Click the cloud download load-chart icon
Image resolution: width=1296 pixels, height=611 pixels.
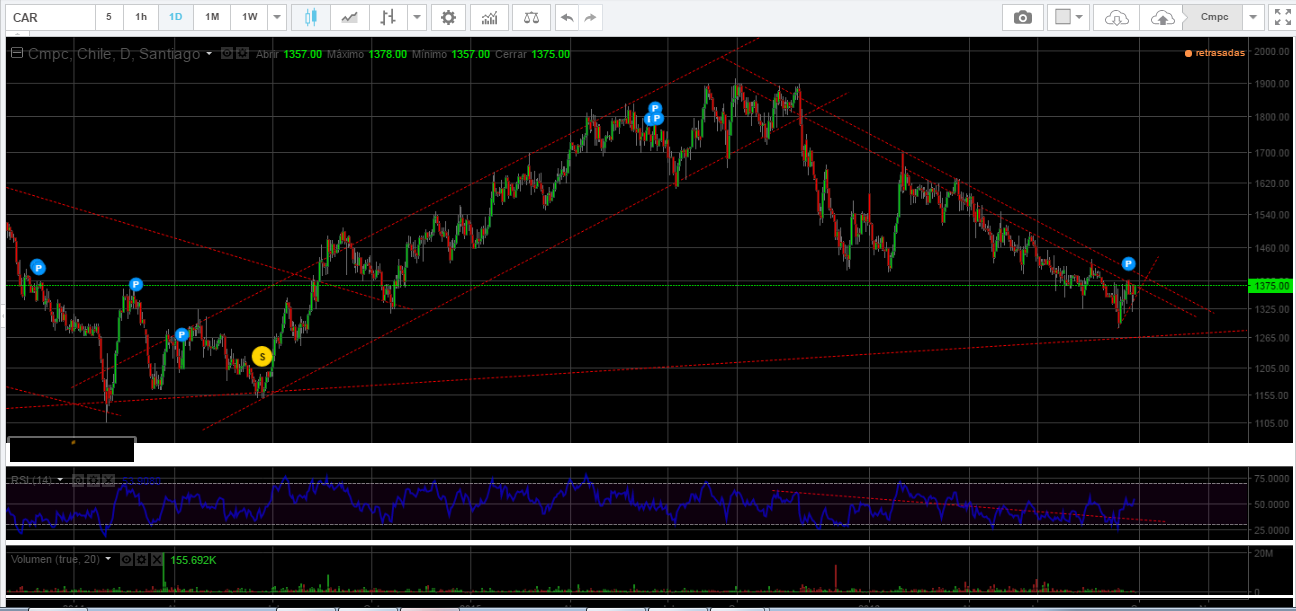(x=1117, y=17)
